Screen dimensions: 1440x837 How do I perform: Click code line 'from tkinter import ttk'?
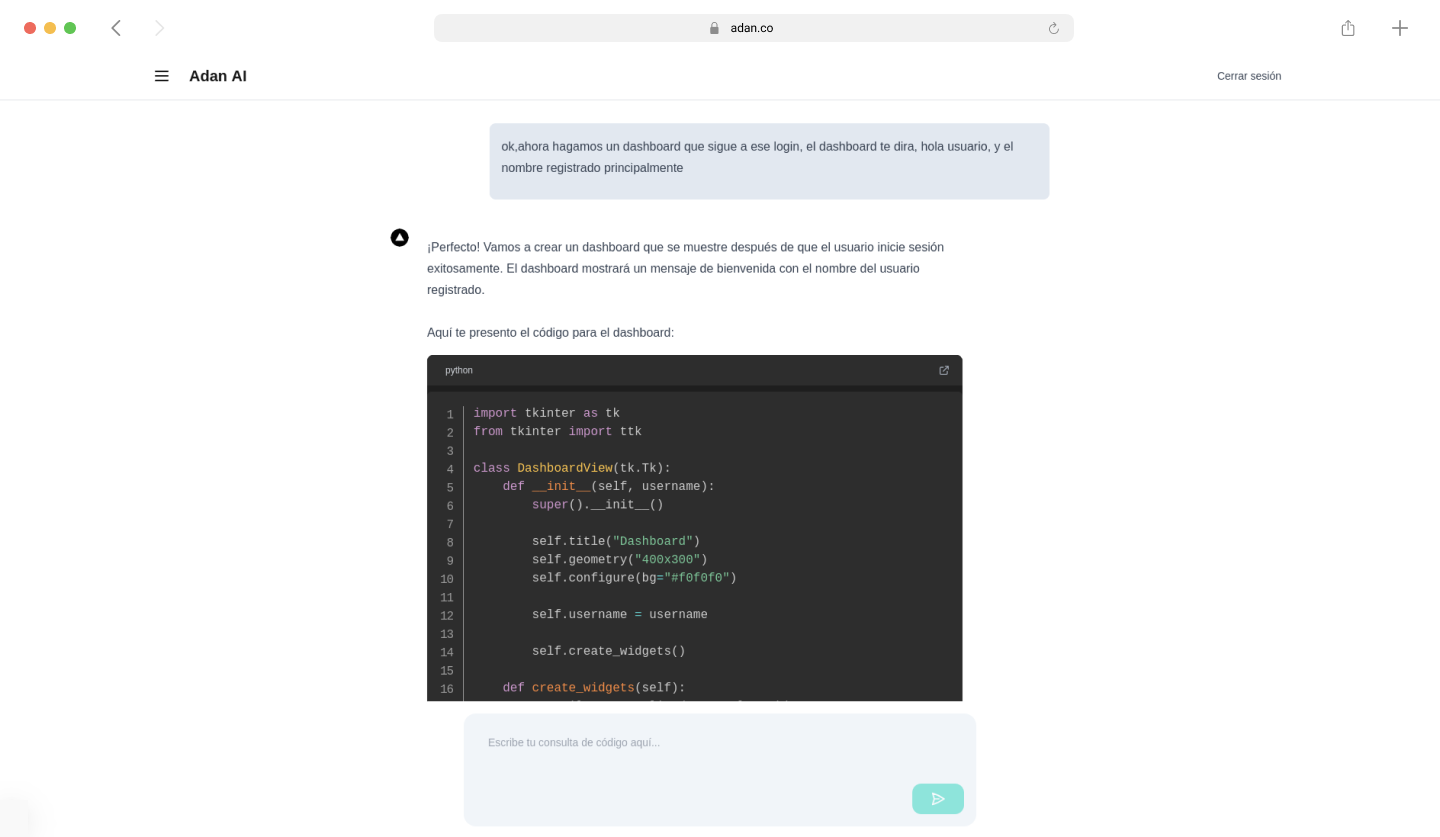click(558, 431)
